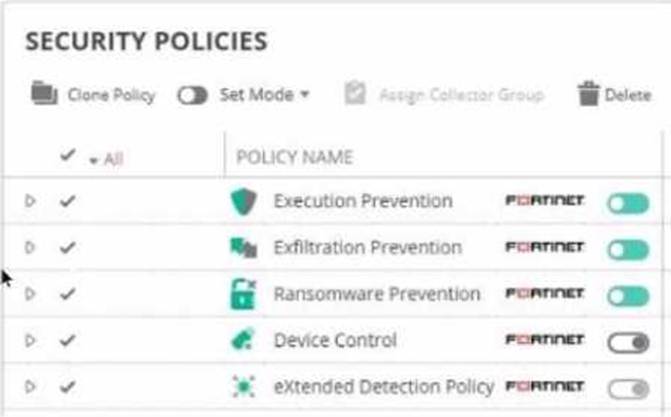Select the Exfiltration Prevention policy name
The width and height of the screenshot is (671, 417).
point(367,248)
